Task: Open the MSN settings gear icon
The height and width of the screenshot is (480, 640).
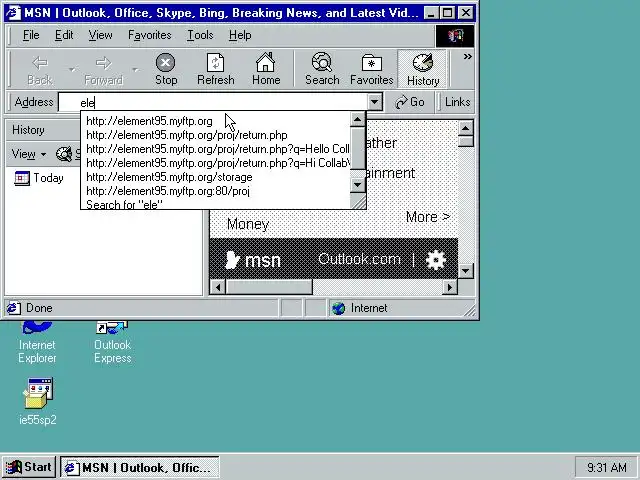Action: coord(436,260)
